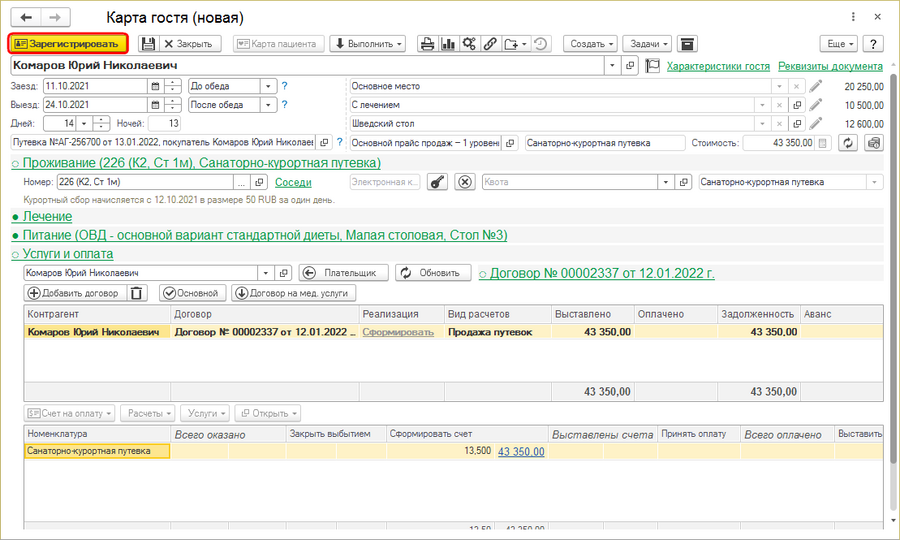This screenshot has height=540, width=900.
Task: Click the refresh arrows icon beside cost field
Action: point(849,143)
